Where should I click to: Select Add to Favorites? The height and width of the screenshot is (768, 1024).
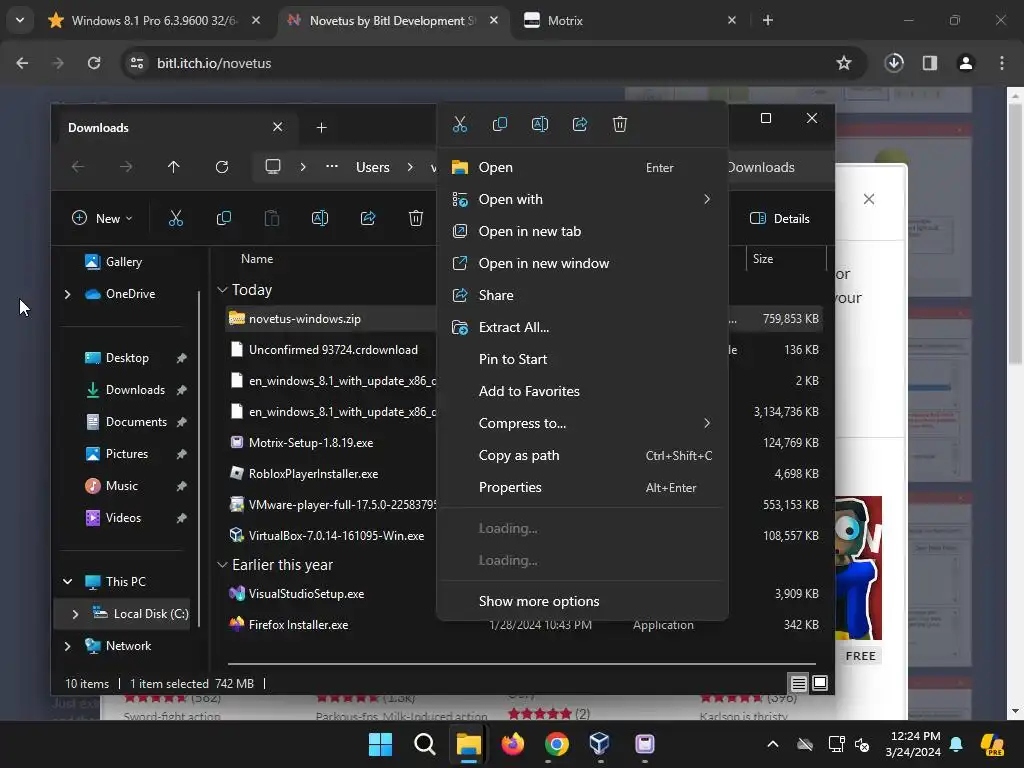coord(582,391)
